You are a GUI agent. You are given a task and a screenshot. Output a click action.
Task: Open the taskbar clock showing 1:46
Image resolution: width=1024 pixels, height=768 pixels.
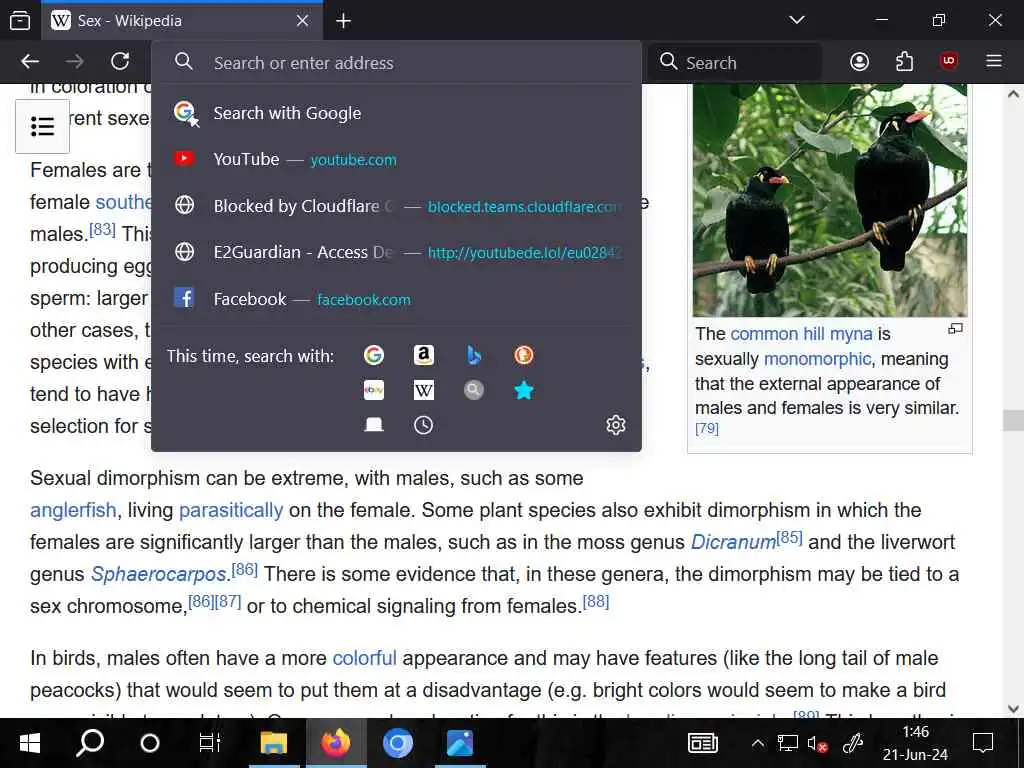pos(916,743)
